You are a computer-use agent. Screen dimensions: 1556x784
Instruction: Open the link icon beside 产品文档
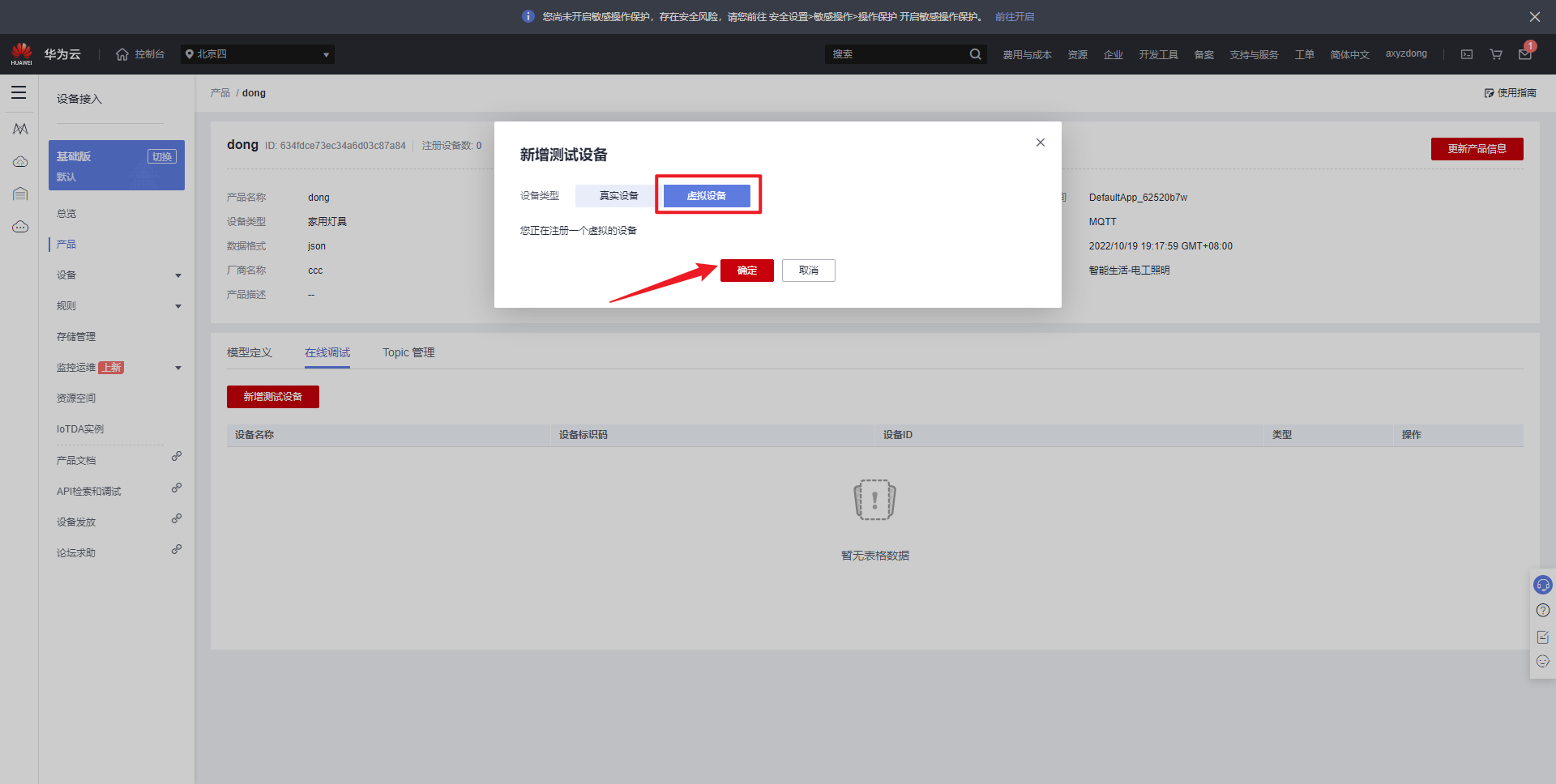pos(177,457)
